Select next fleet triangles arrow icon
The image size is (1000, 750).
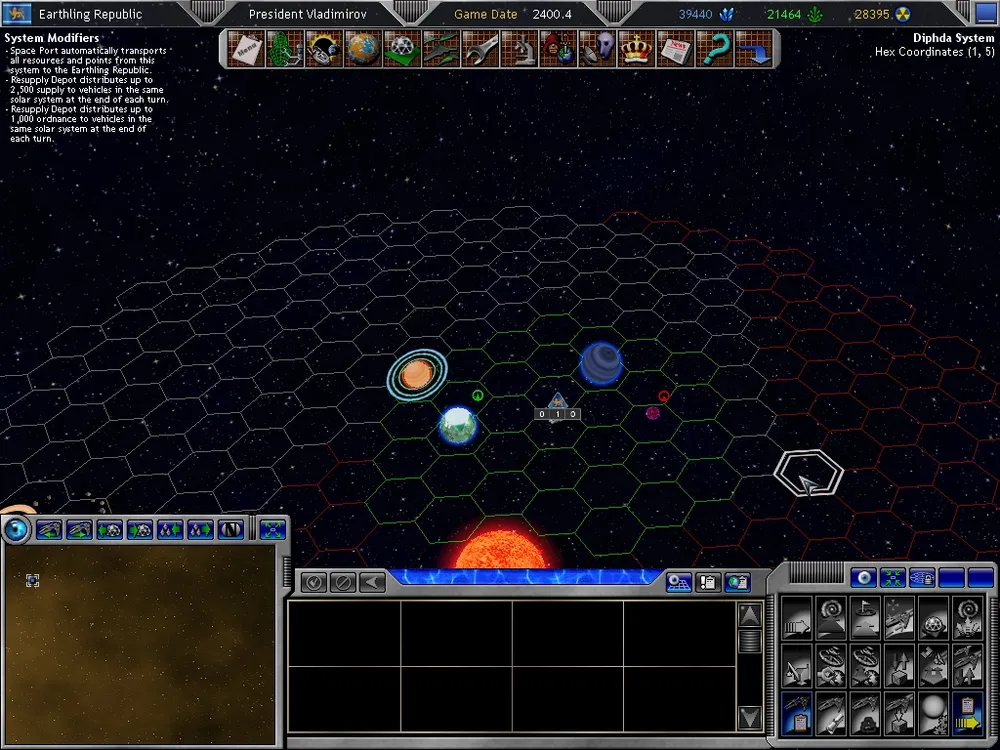[x=200, y=529]
